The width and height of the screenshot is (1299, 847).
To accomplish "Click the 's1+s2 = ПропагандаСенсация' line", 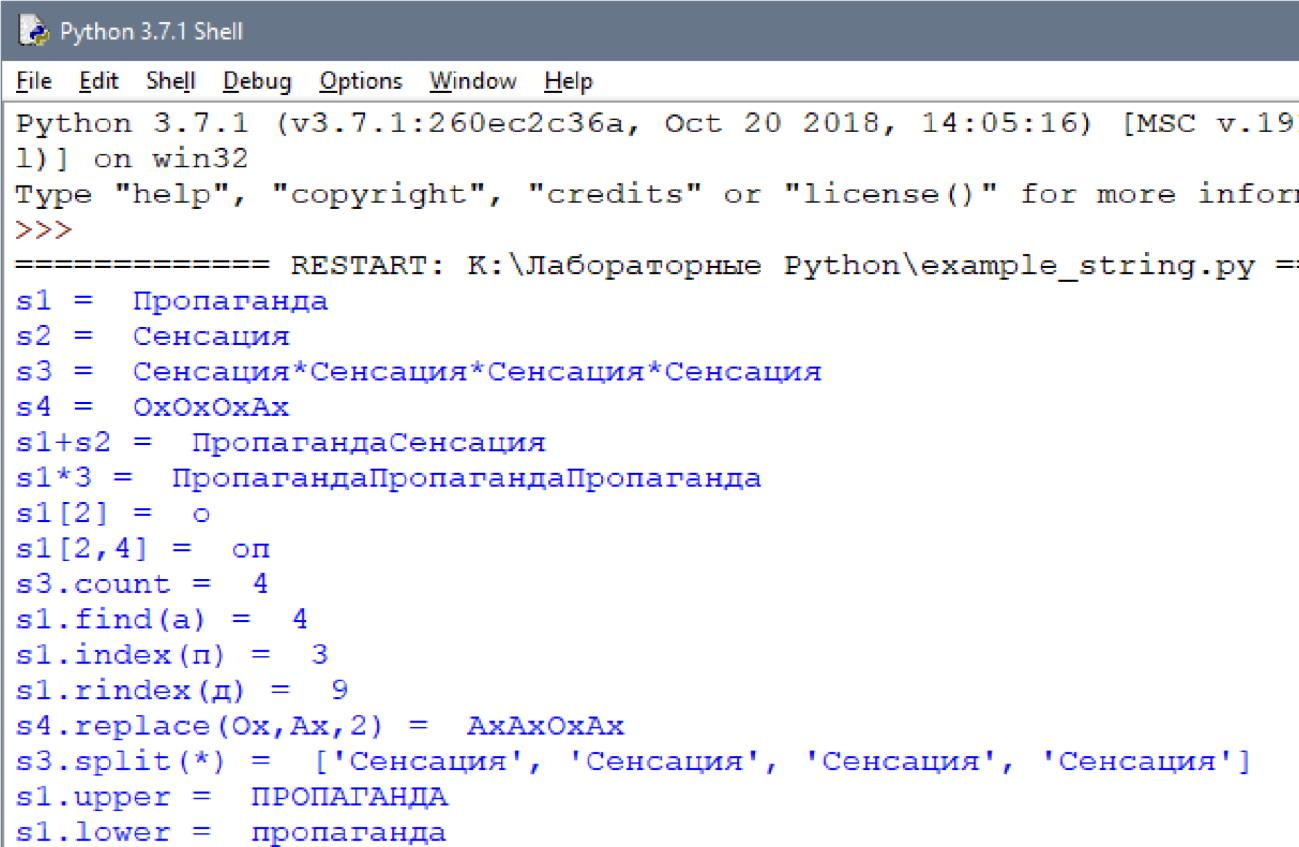I will [281, 443].
